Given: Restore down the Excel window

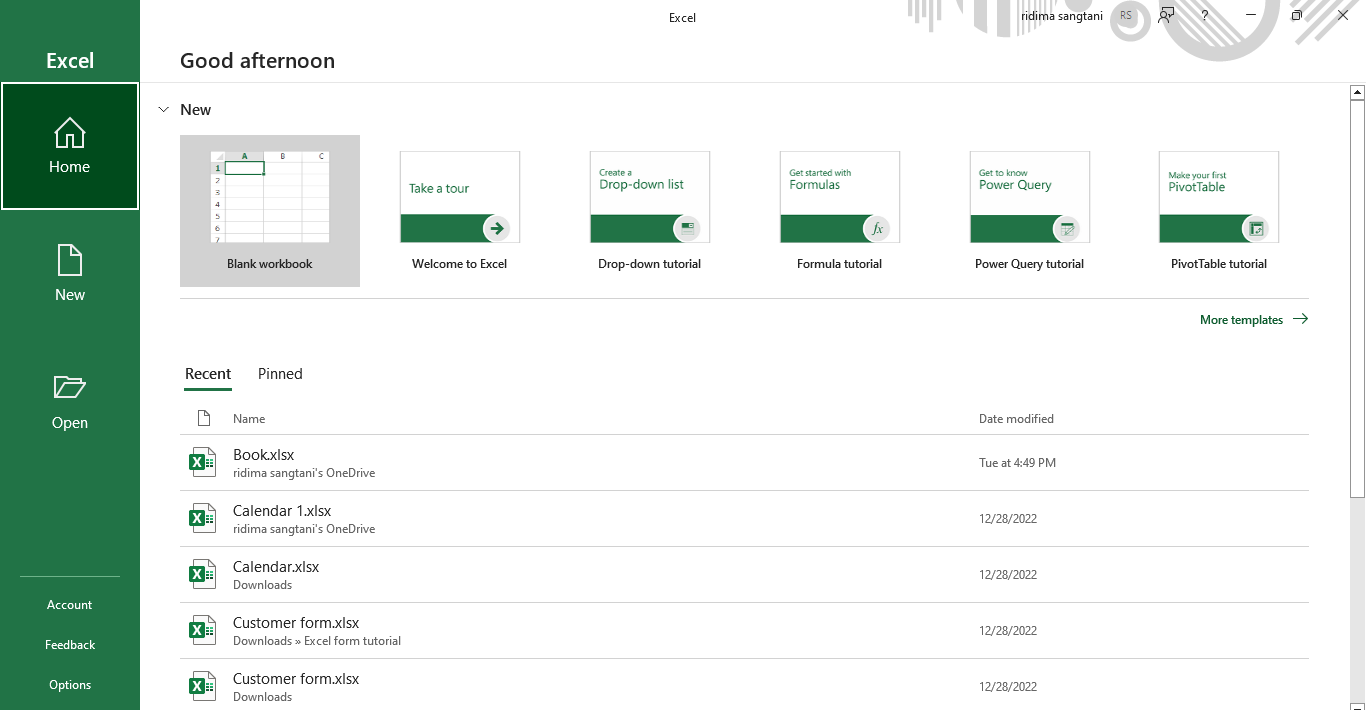Looking at the screenshot, I should [1297, 15].
